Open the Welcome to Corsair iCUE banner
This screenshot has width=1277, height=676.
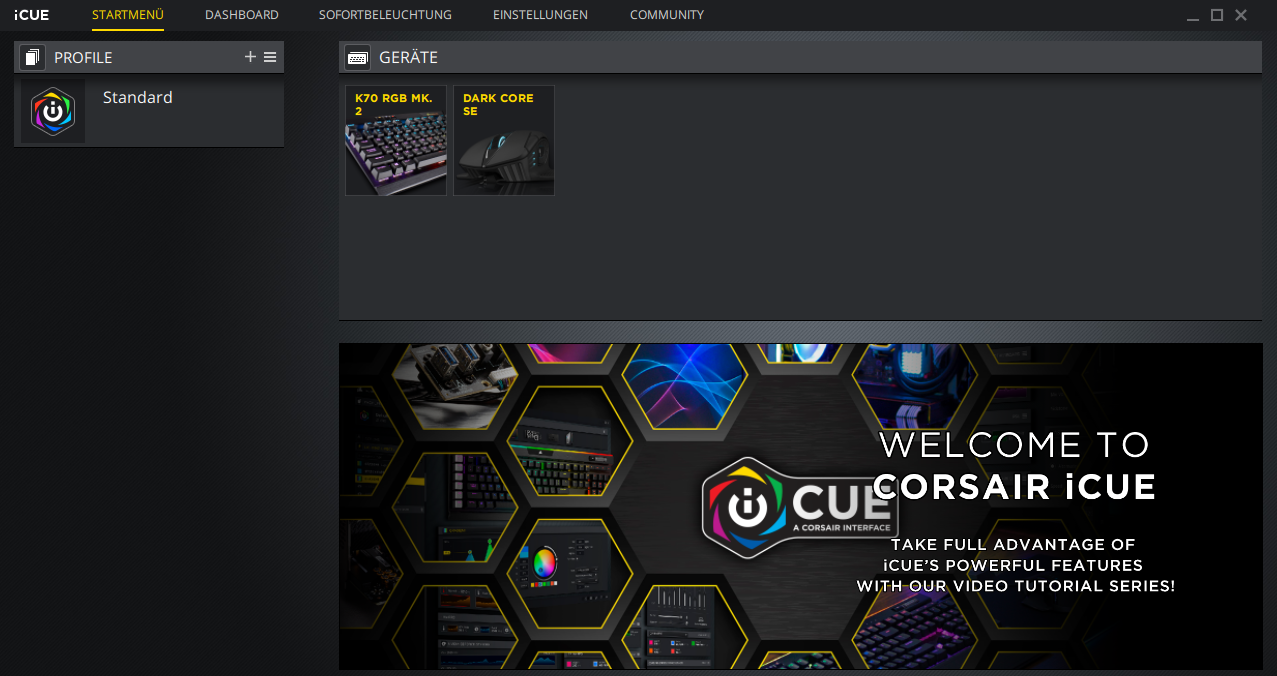pos(800,506)
